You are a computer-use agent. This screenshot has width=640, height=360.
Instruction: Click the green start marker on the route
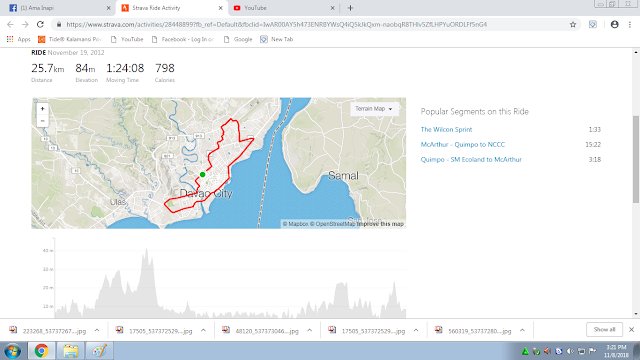point(202,175)
